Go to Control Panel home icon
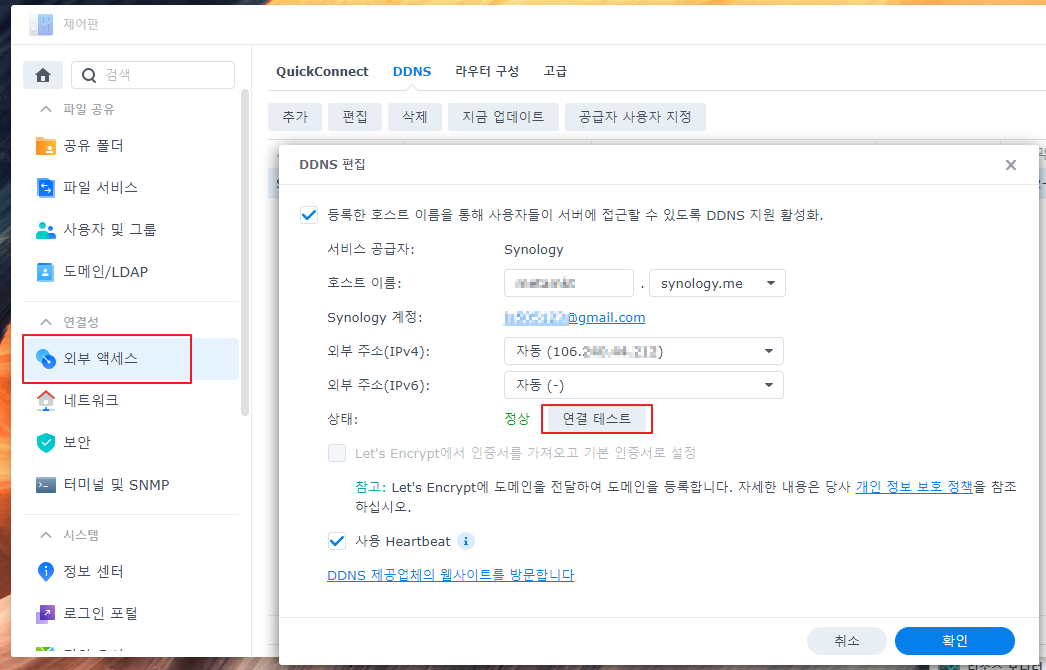Viewport: 1046px width, 670px height. coord(43,75)
